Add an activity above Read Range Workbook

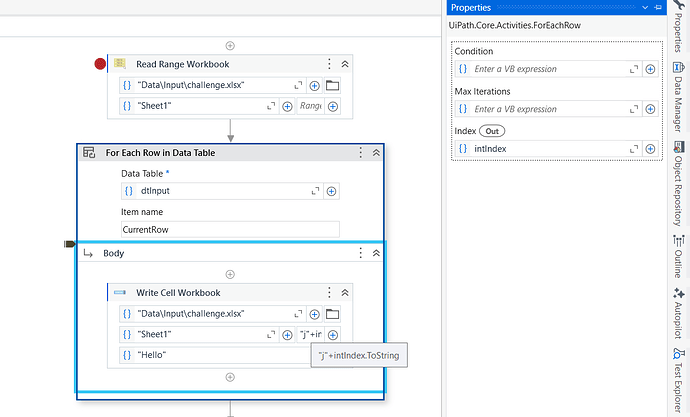click(230, 46)
